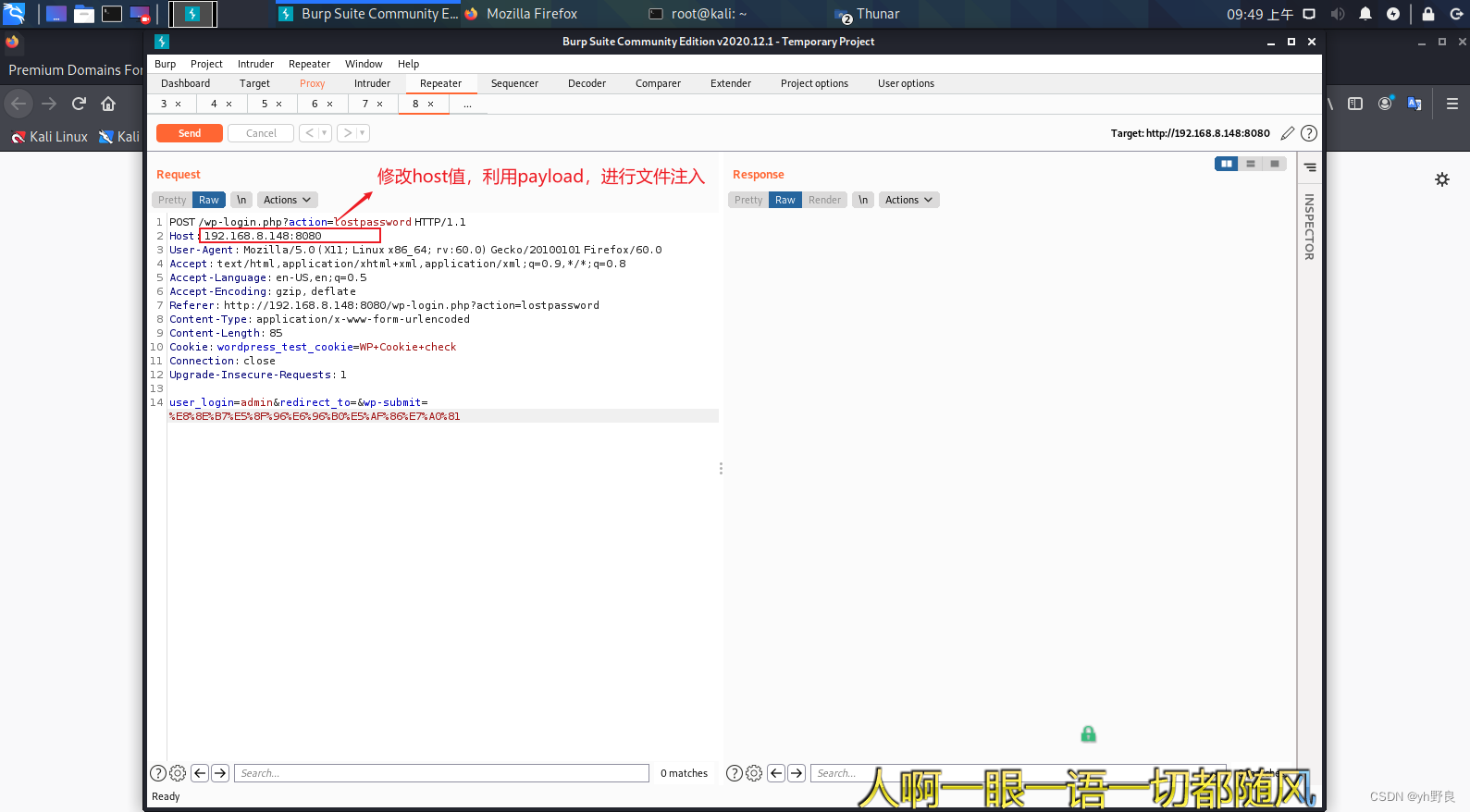The height and width of the screenshot is (812, 1470).
Task: Select Raw view in Response panel
Action: (x=785, y=200)
